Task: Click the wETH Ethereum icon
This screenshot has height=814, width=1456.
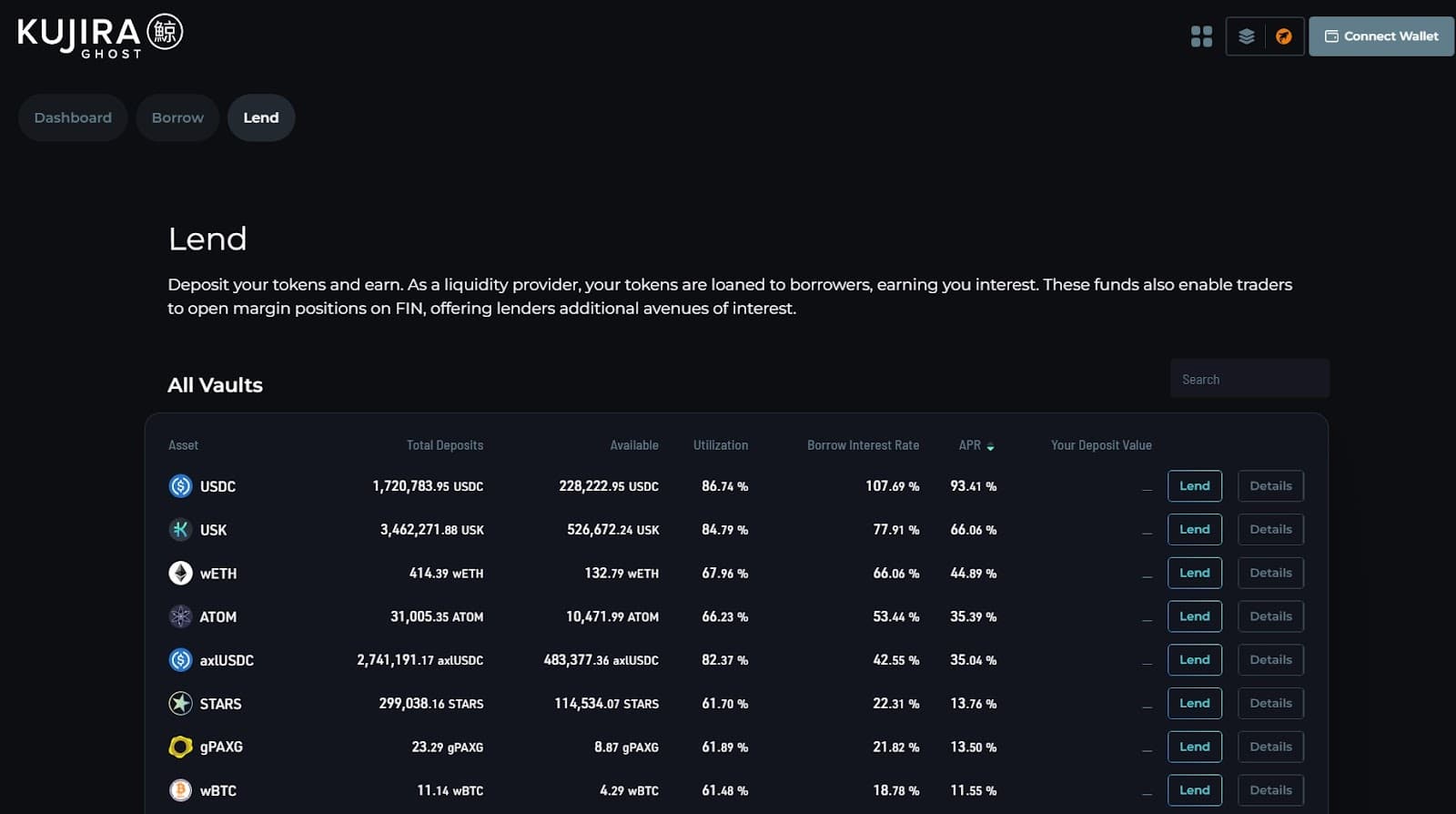Action: point(180,573)
